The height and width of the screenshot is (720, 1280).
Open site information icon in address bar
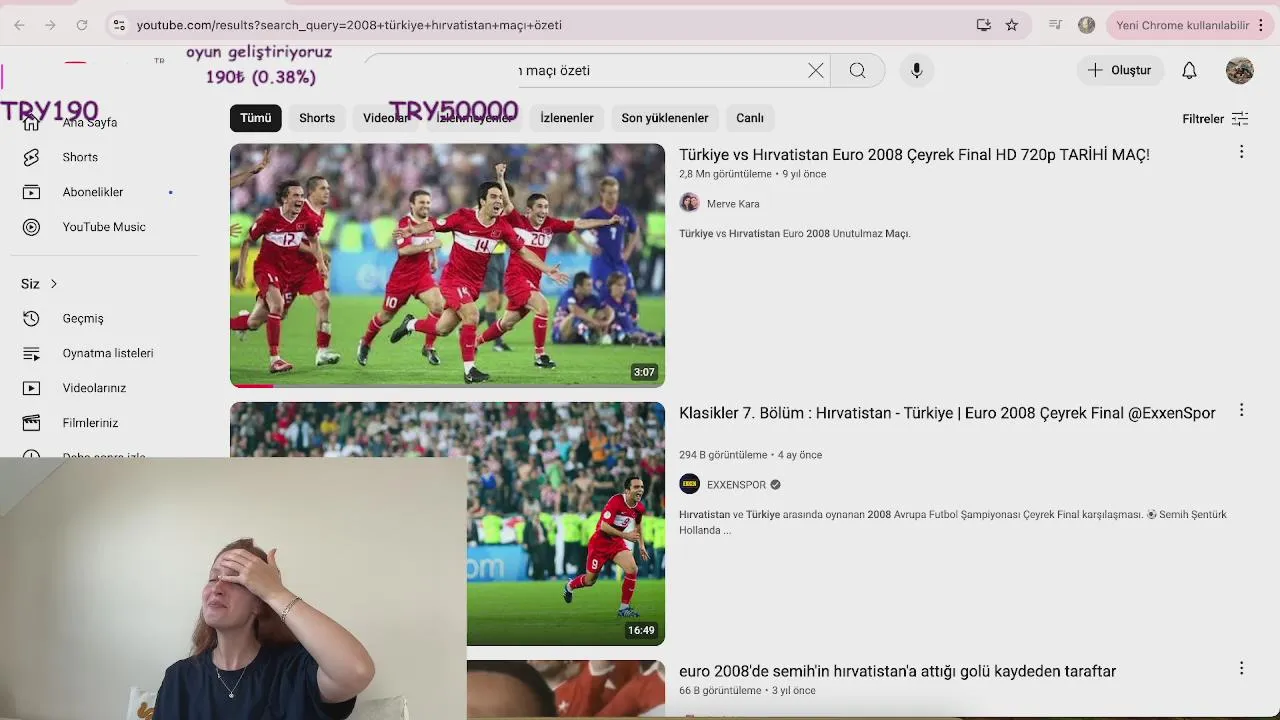[119, 25]
